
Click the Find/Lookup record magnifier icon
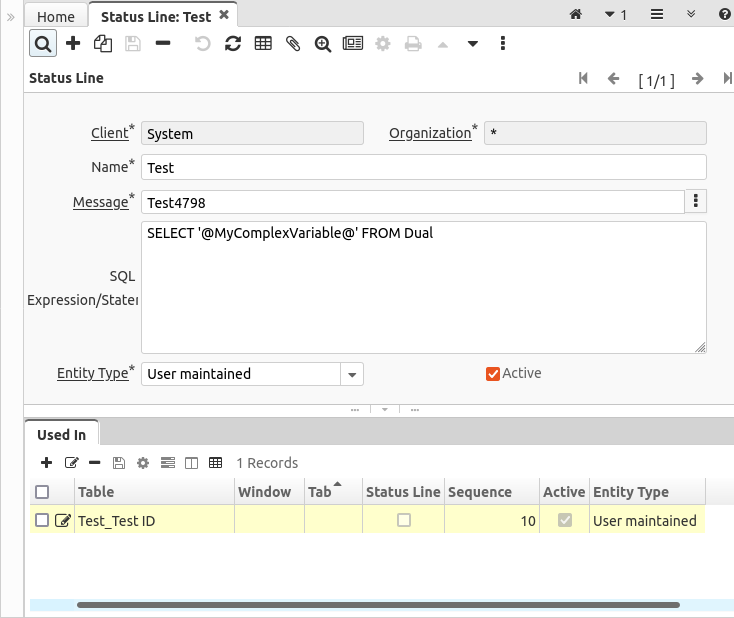click(43, 44)
